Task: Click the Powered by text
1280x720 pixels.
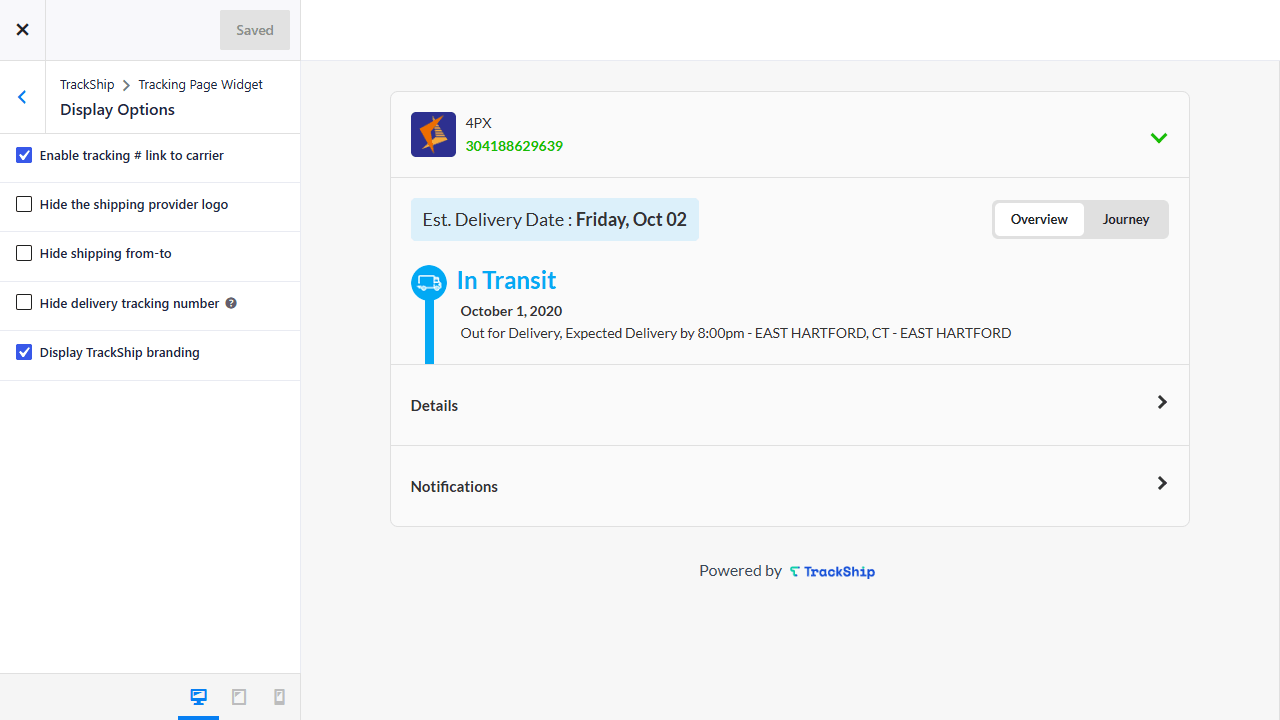Action: (x=740, y=571)
